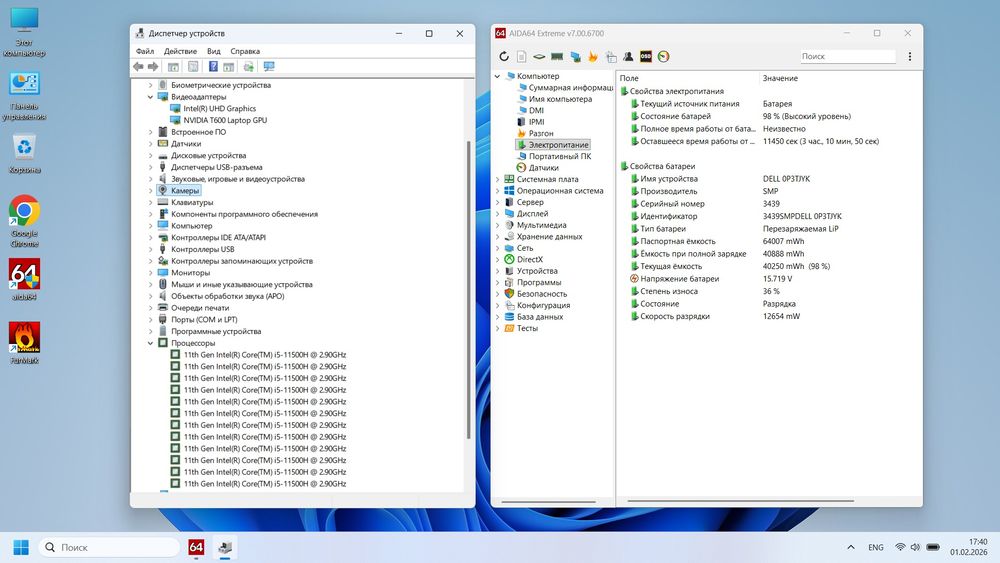Select NVIDIA T600 Laptop GPU device

[225, 120]
